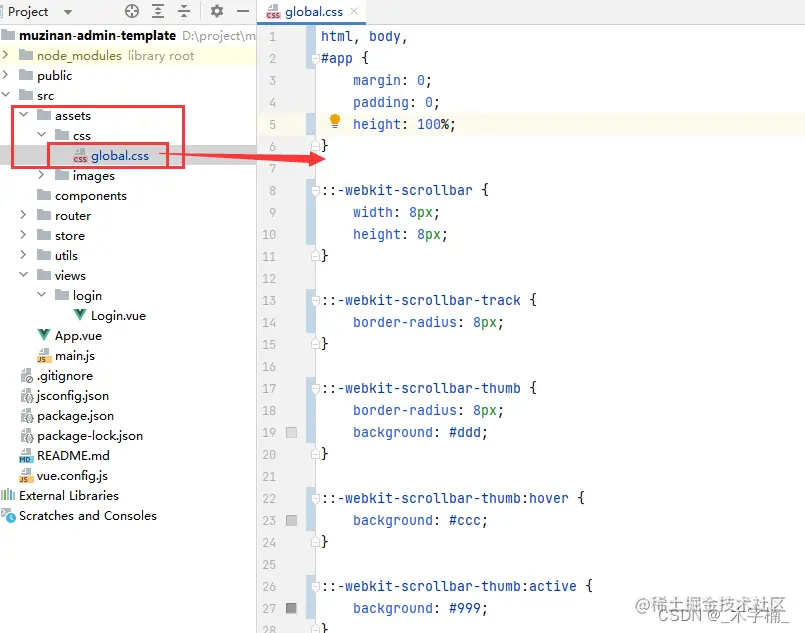
Task: Click the JS icon beside main.js
Action: pos(44,355)
